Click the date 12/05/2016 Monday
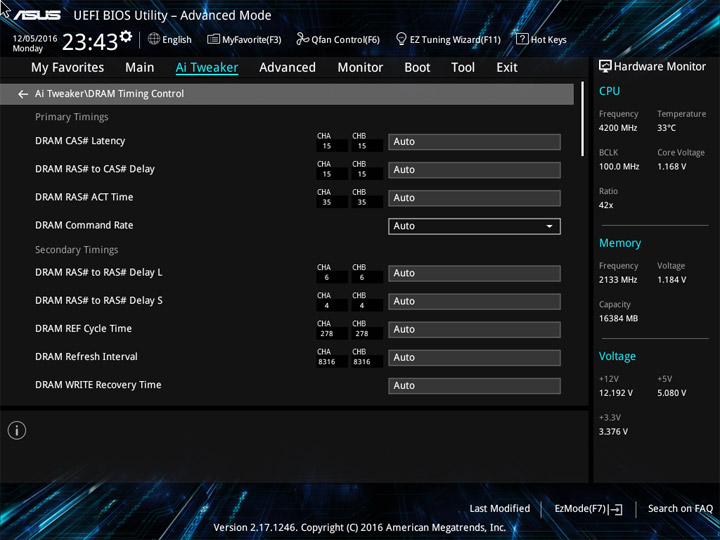Viewport: 720px width, 540px height. coord(35,44)
